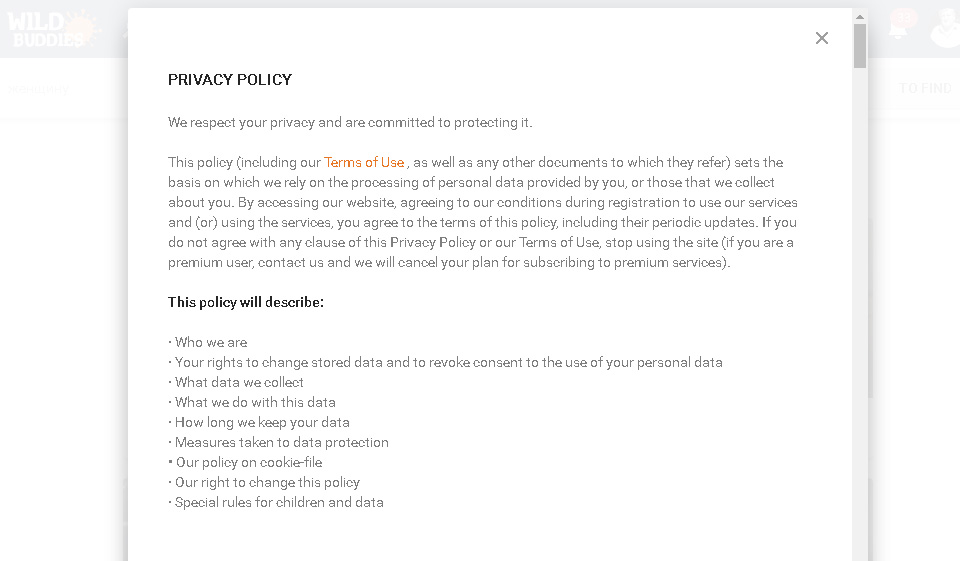960x561 pixels.
Task: Click "Our right to change this policy"
Action: 267,482
